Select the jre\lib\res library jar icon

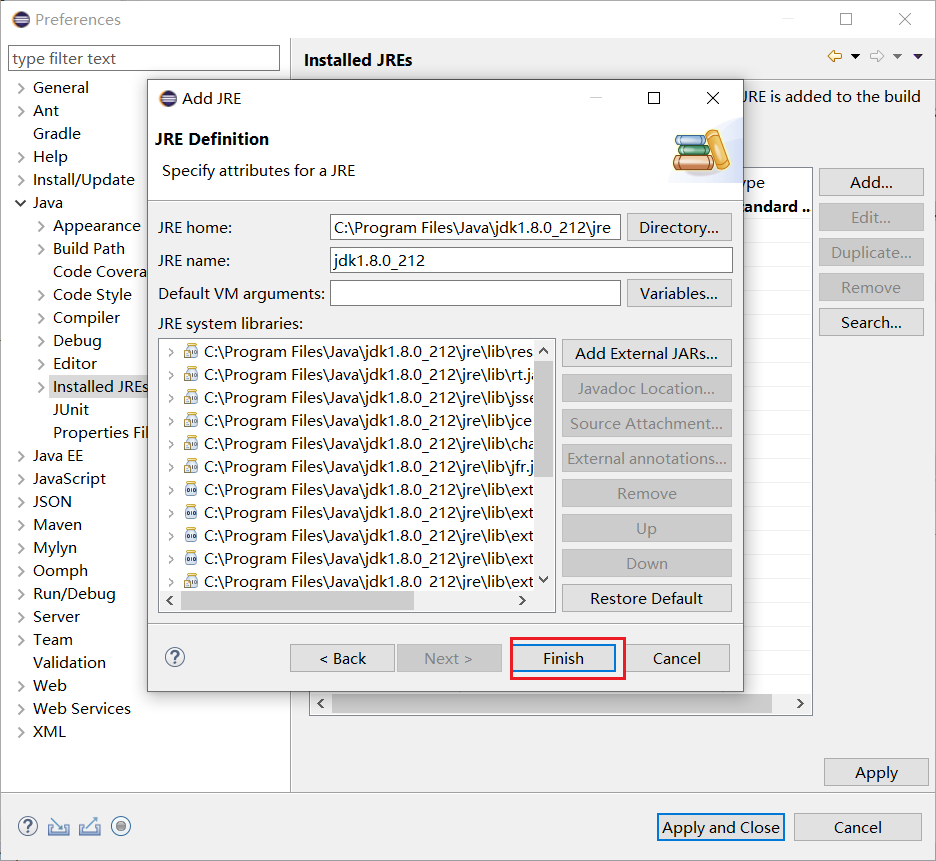(x=190, y=352)
